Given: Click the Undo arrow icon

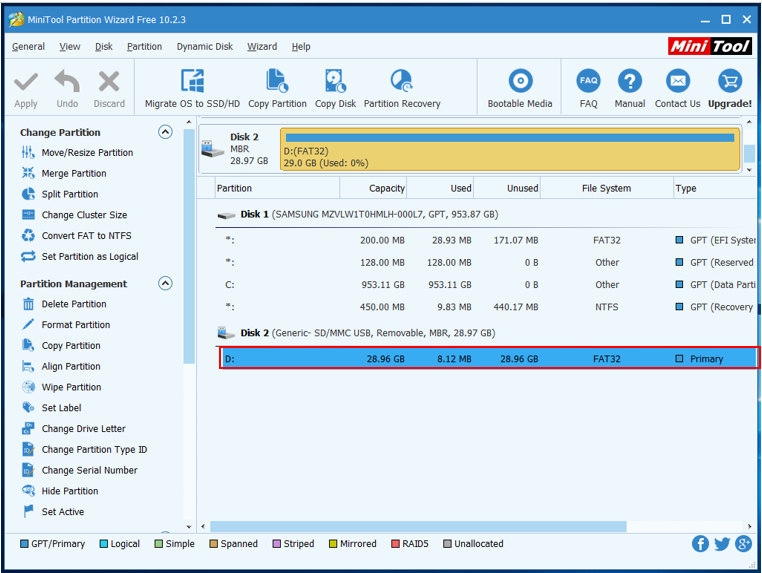Looking at the screenshot, I should (67, 81).
